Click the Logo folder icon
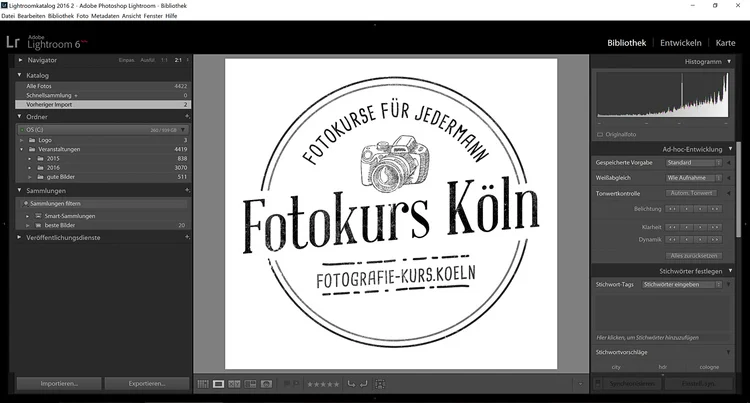 [x=32, y=140]
